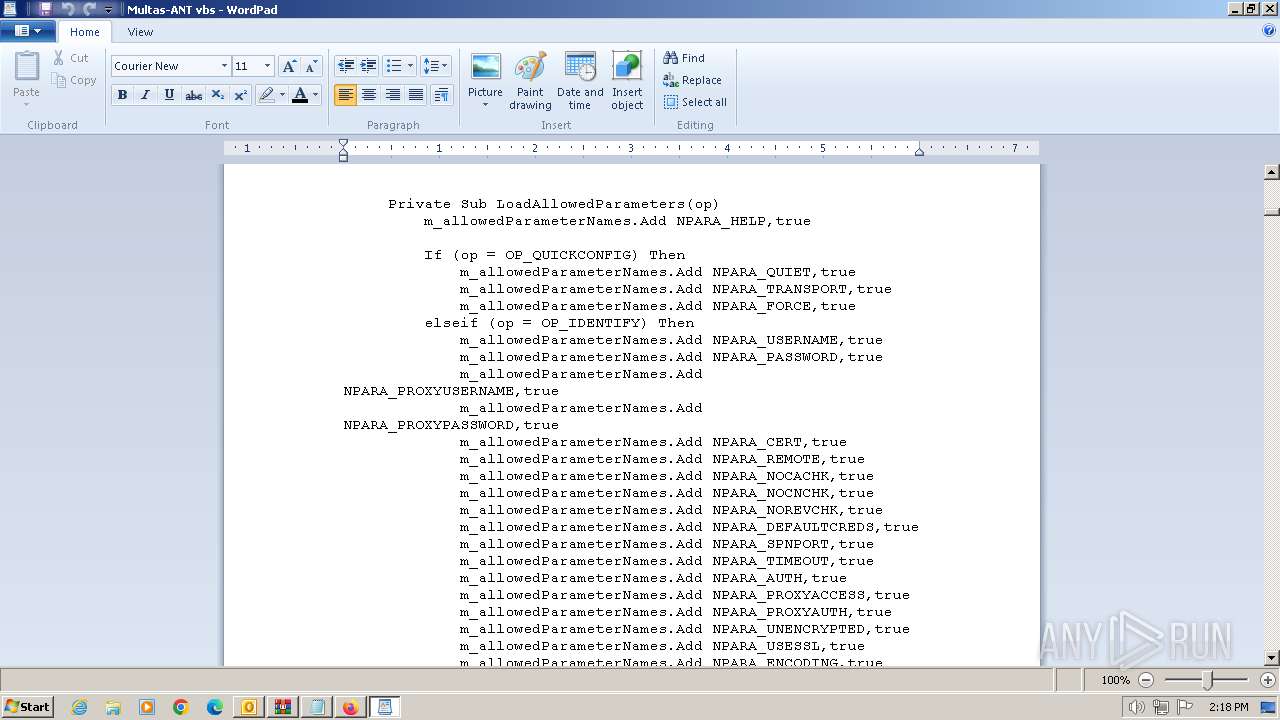Apply the font text color
This screenshot has height=720, width=1280.
pos(300,95)
